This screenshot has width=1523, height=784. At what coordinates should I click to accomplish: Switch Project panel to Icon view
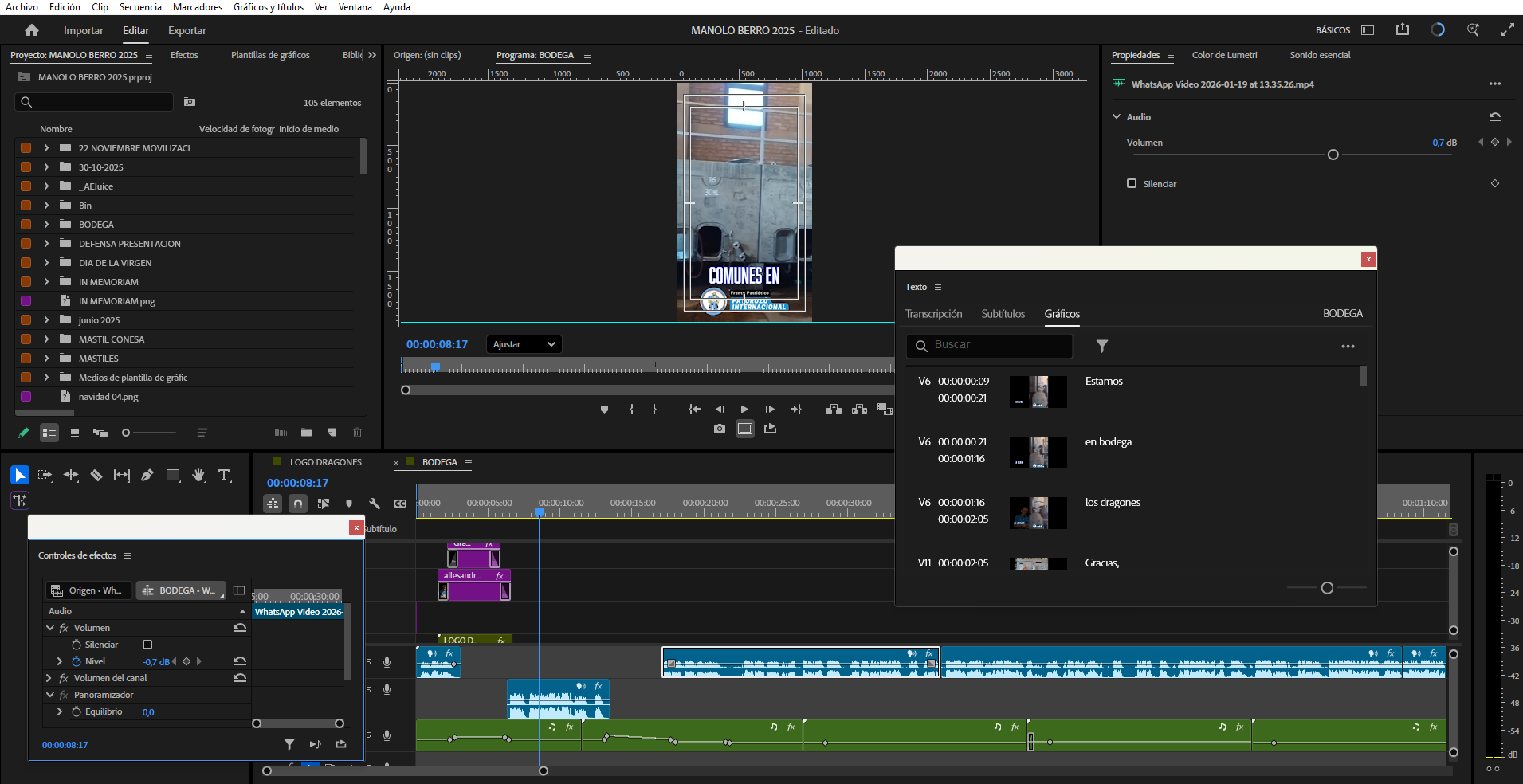pos(75,433)
